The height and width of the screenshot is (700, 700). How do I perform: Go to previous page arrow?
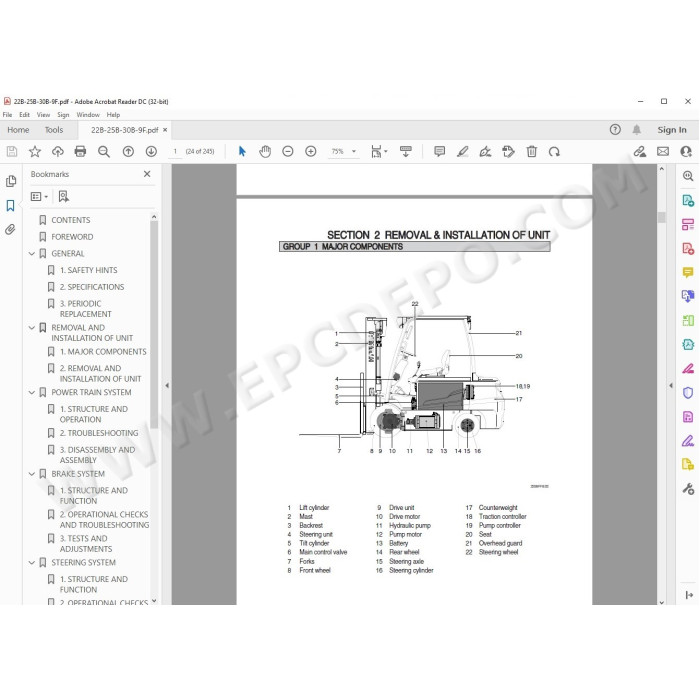tap(128, 152)
